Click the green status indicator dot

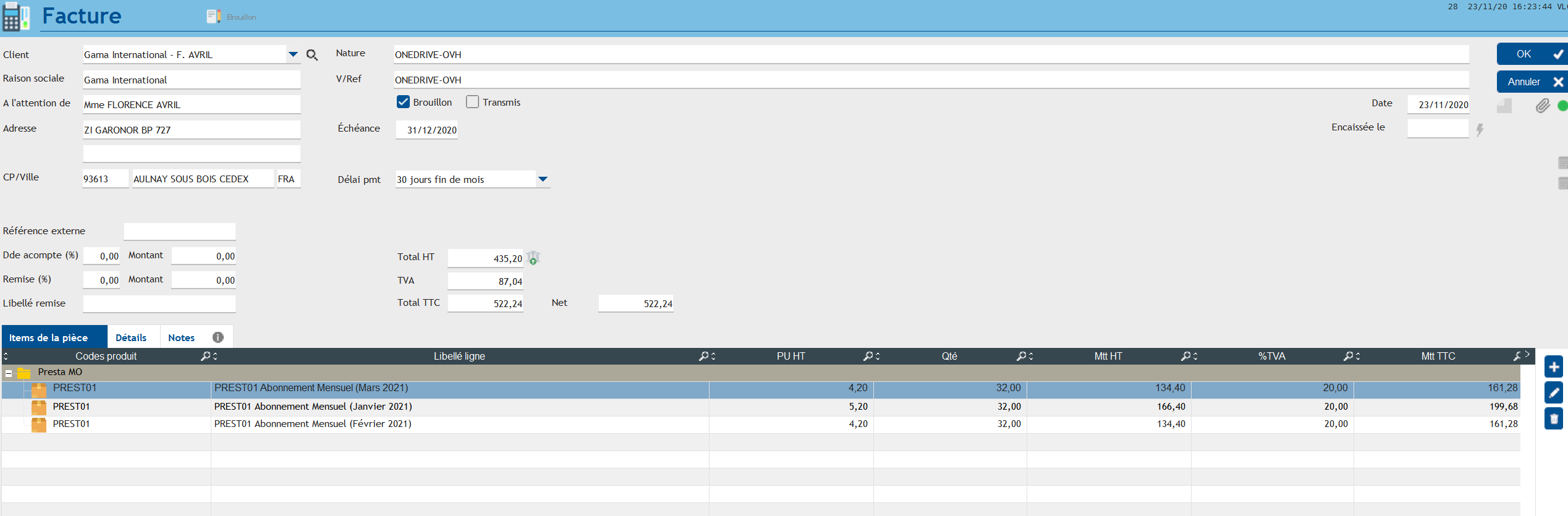point(1562,106)
